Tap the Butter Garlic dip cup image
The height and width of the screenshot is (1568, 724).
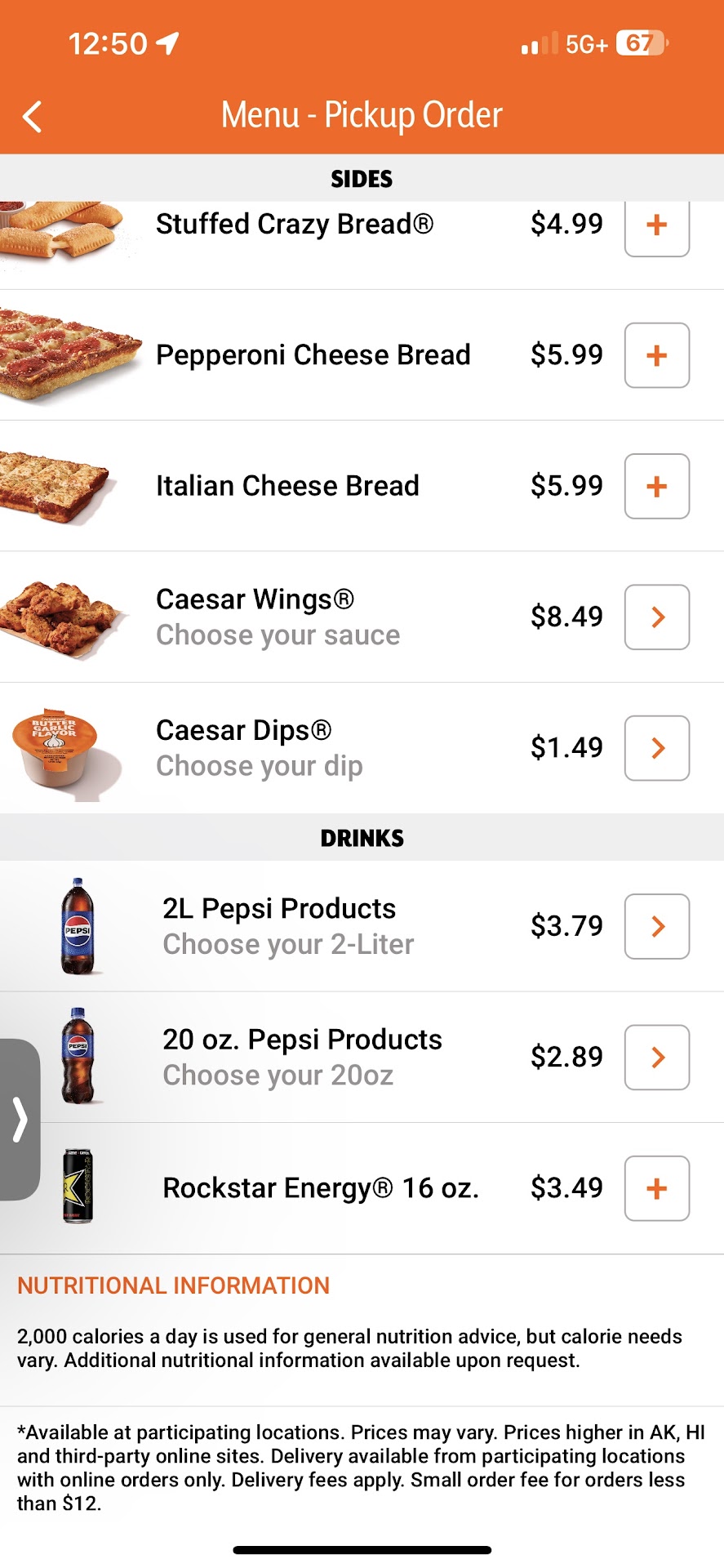click(57, 750)
